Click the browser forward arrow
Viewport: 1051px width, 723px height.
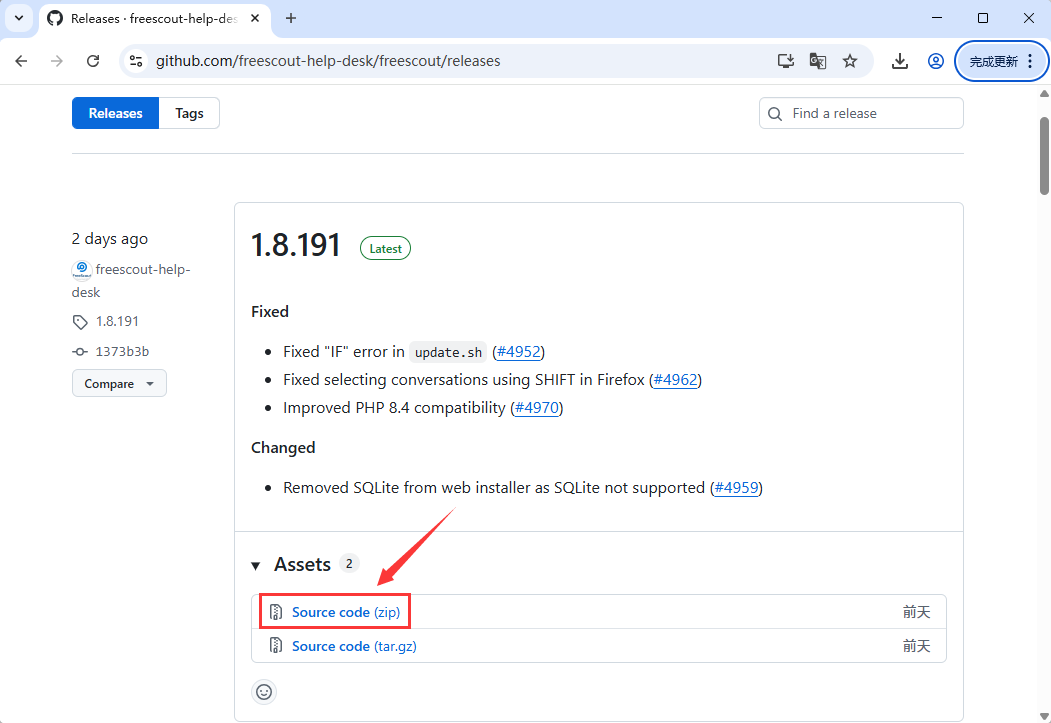57,61
